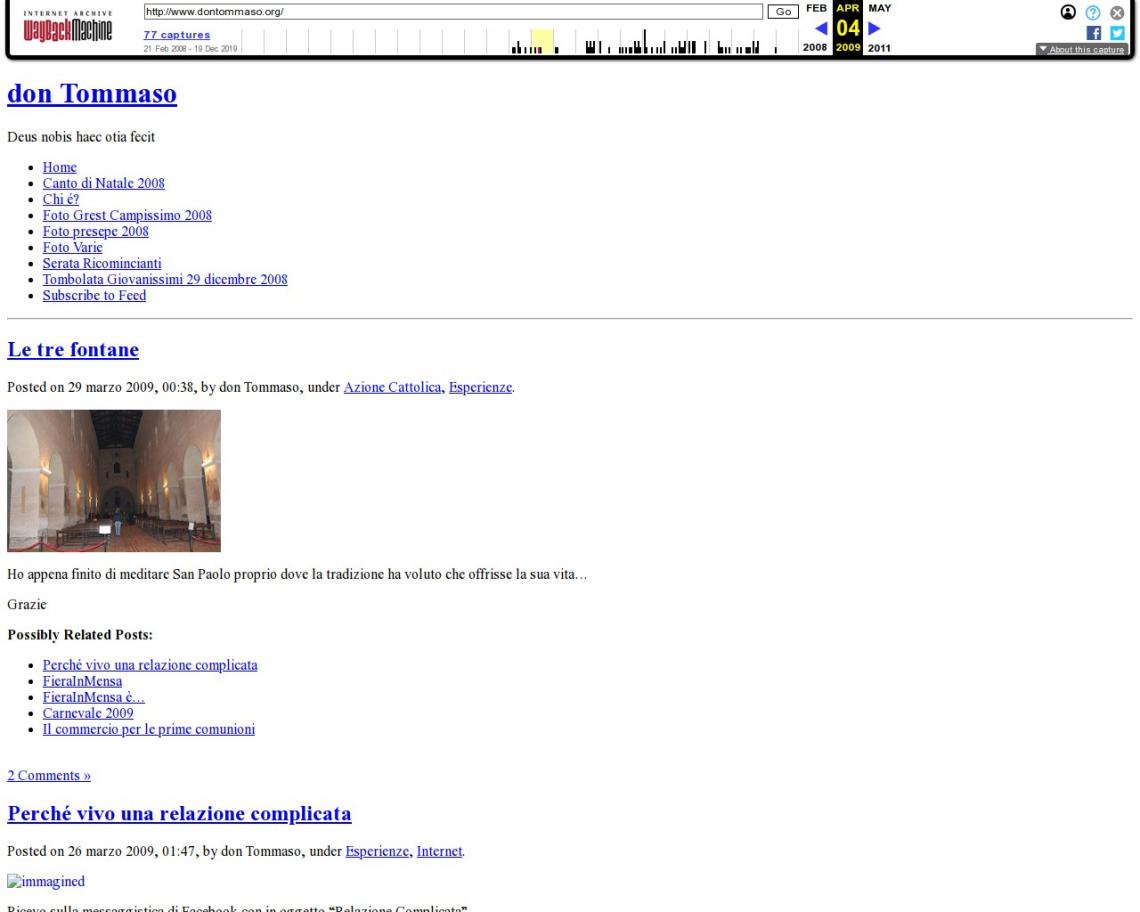
Task: Go to previous capture with left arrow
Action: [822, 28]
